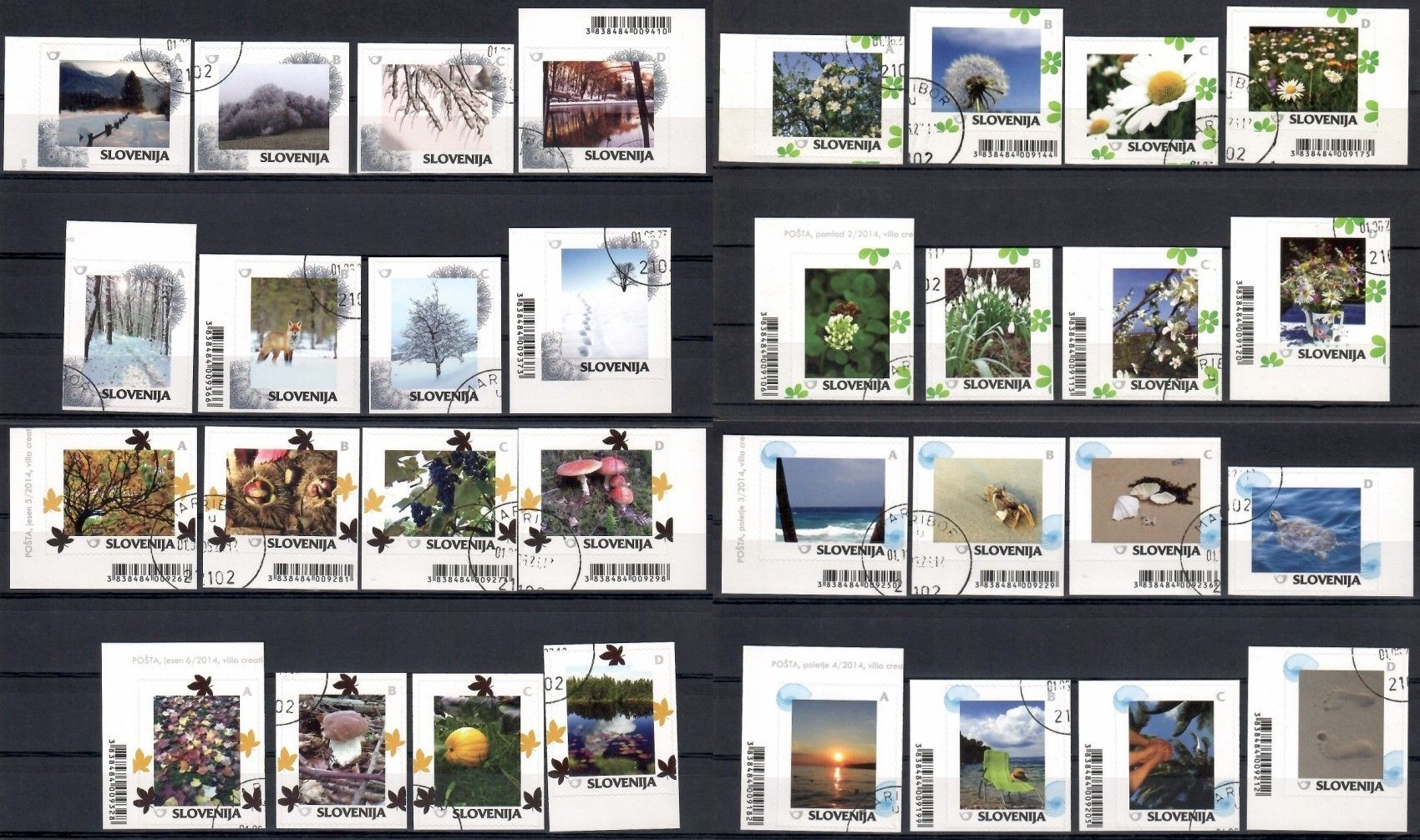Select the brown porcini mushroom stamp
The height and width of the screenshot is (840, 1420).
(x=342, y=751)
